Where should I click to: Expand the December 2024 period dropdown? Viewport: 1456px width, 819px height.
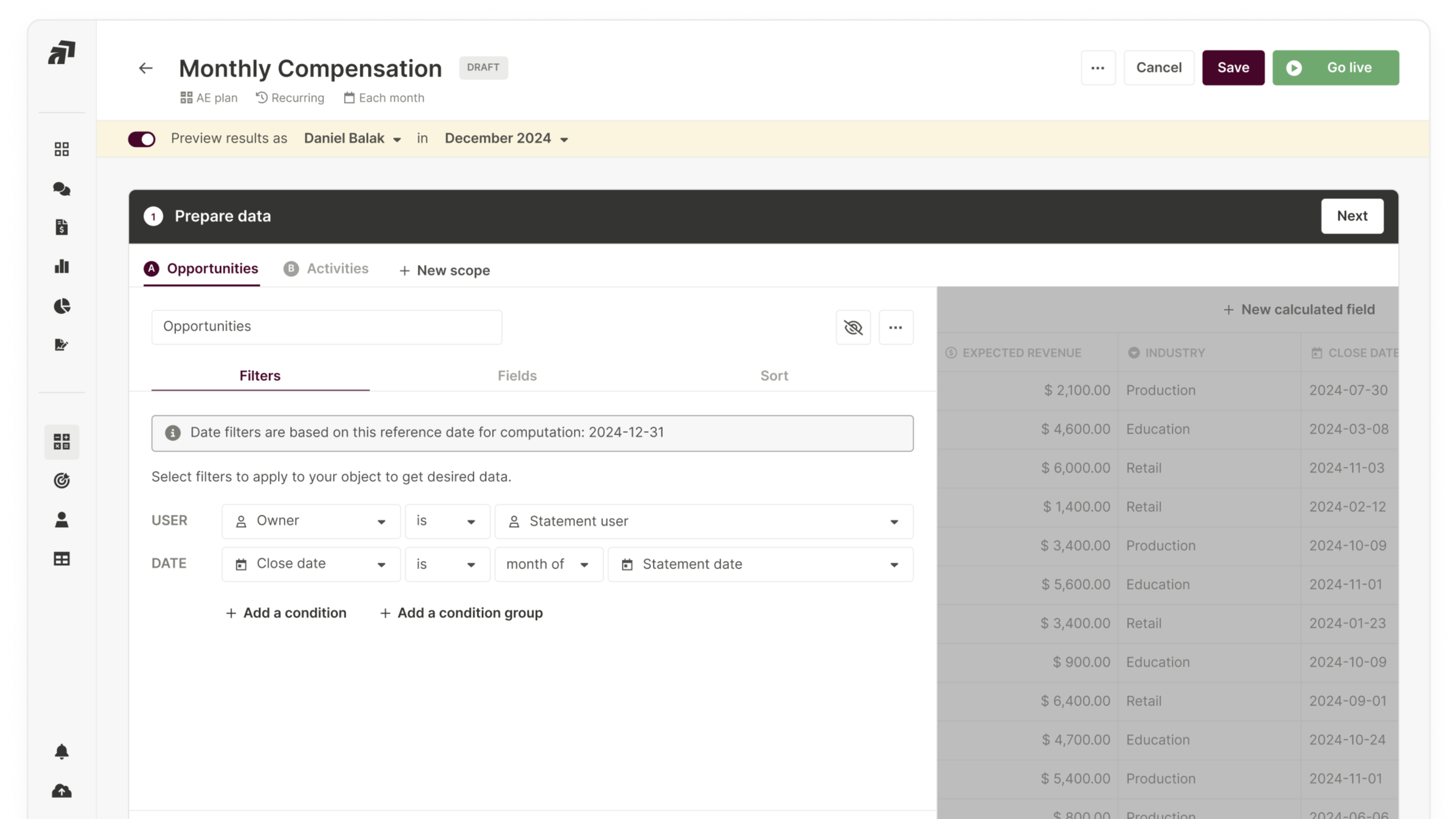pyautogui.click(x=505, y=138)
